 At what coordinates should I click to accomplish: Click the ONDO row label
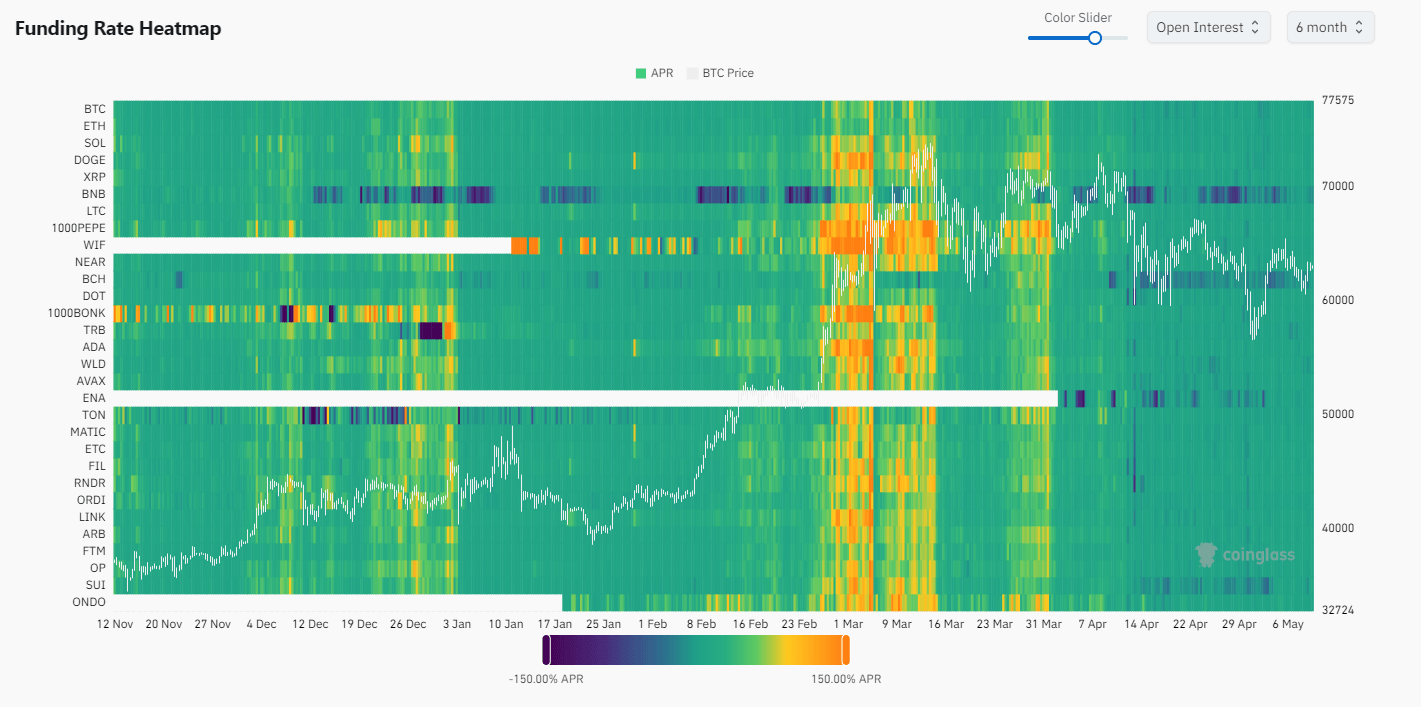89,602
